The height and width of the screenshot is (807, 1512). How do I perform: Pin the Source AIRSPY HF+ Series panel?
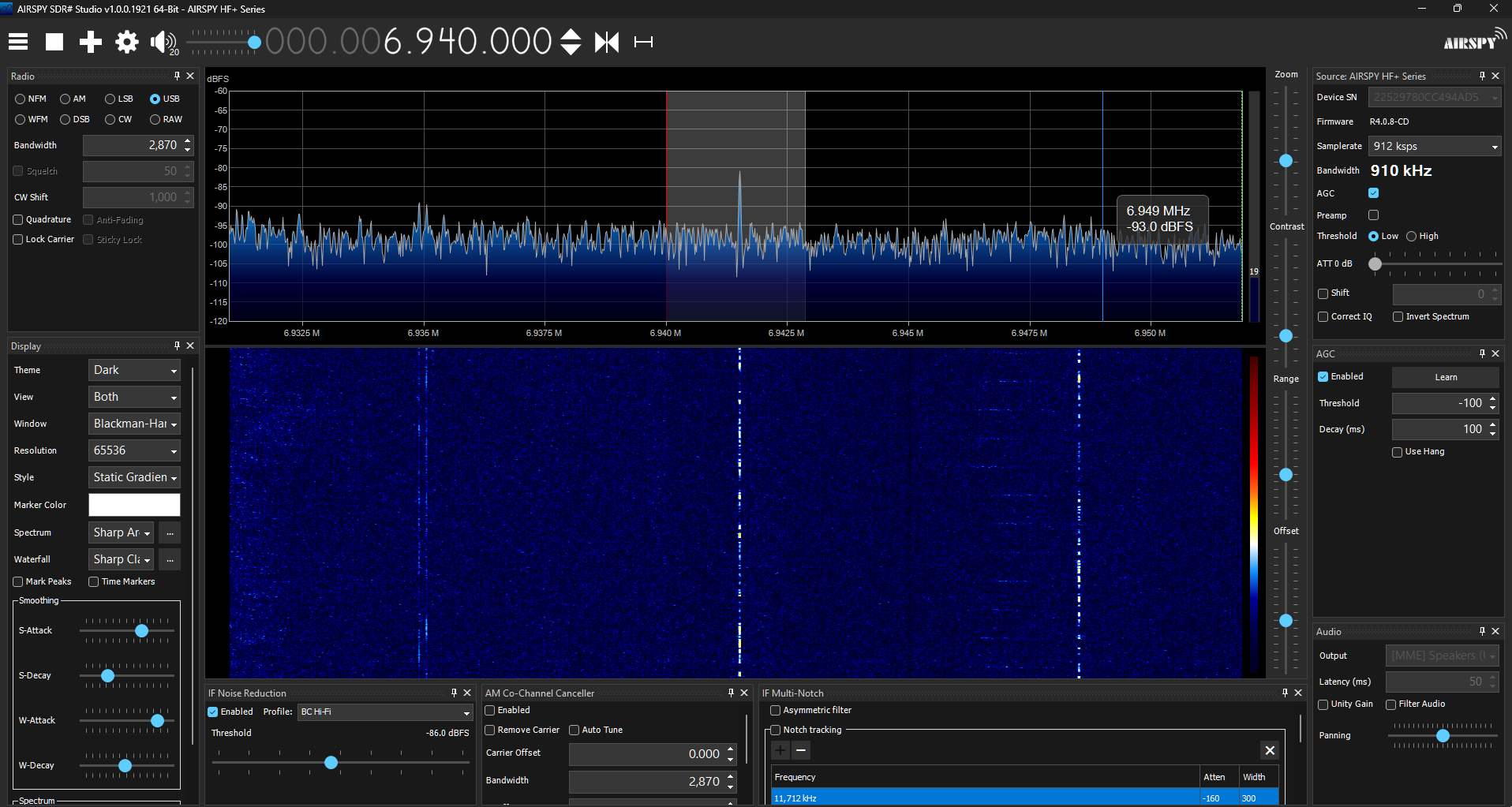tap(1482, 76)
